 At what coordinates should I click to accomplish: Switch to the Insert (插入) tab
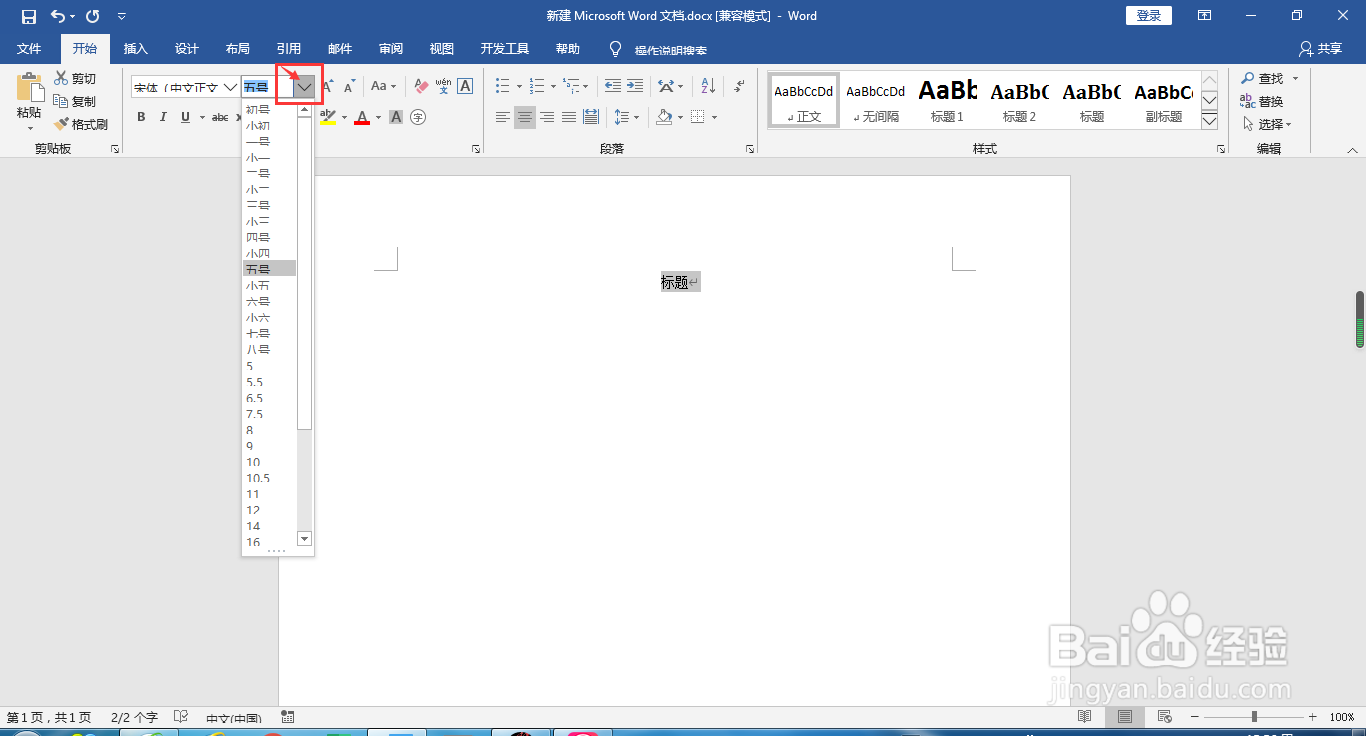[x=135, y=49]
